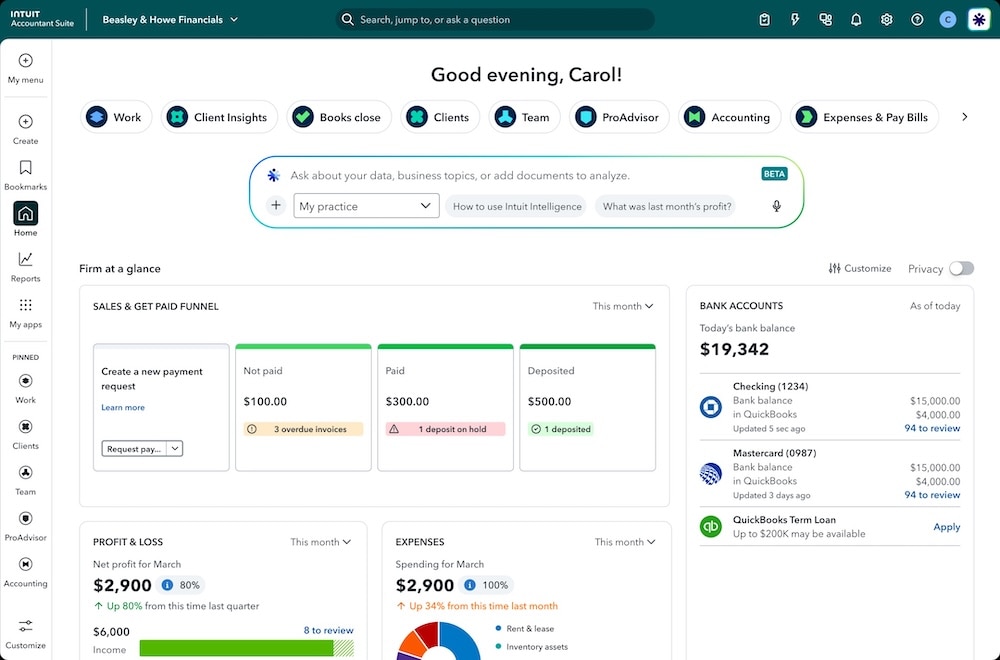
Task: Open This month dropdown in Profit & Loss
Action: pos(320,541)
